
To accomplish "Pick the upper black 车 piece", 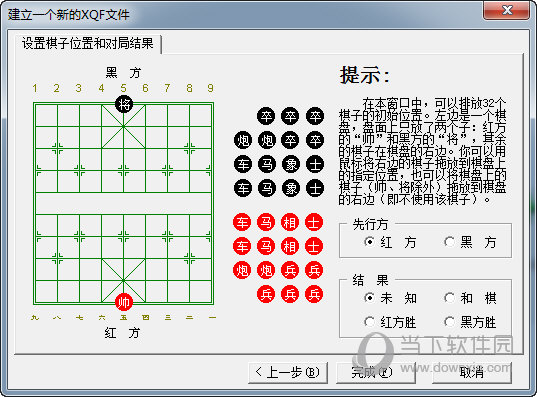I will pyautogui.click(x=243, y=164).
